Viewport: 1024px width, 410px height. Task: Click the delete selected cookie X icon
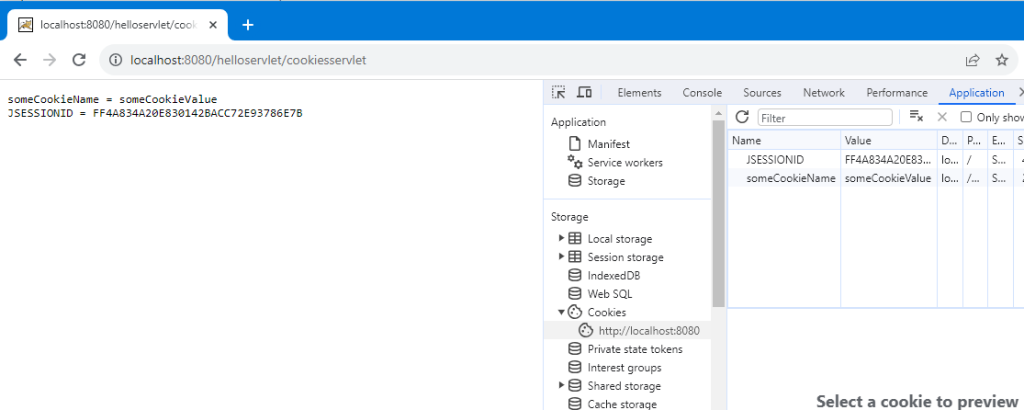pyautogui.click(x=942, y=117)
